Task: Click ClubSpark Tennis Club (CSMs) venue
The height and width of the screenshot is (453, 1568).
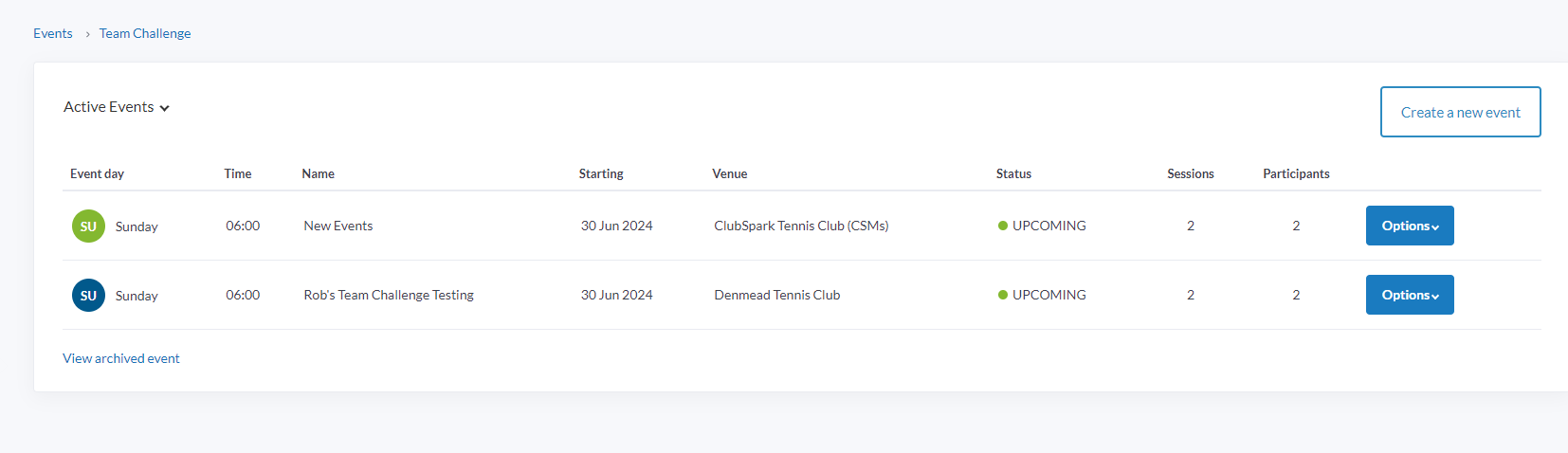Action: click(x=801, y=226)
